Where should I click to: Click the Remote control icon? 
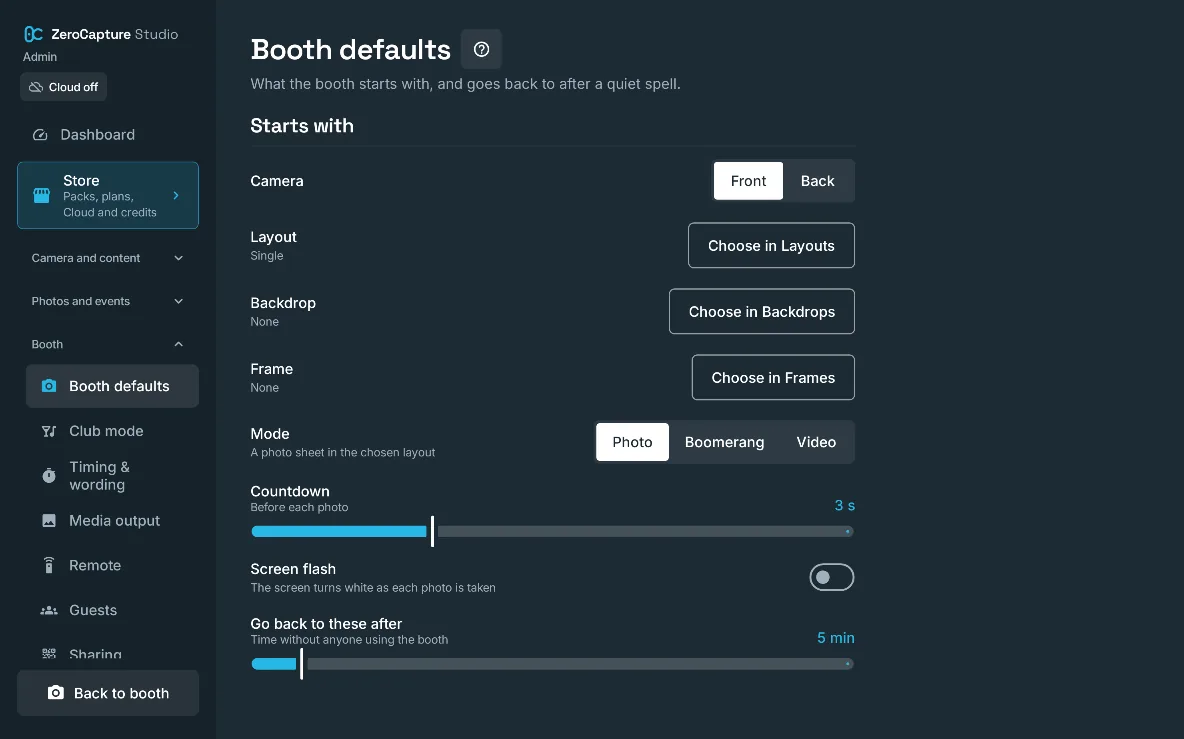pyautogui.click(x=49, y=565)
